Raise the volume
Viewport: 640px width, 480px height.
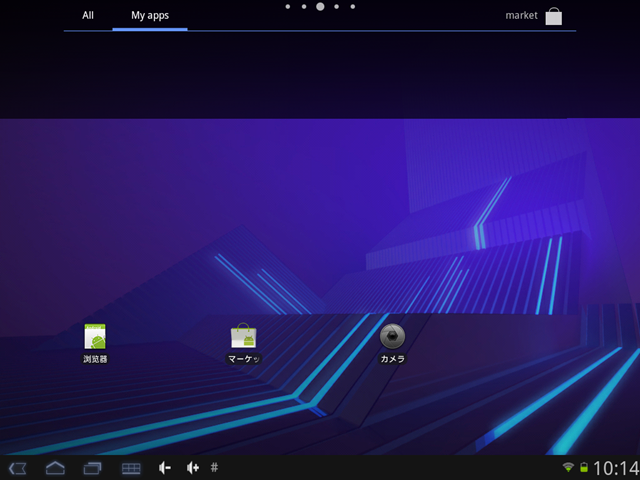[192, 468]
